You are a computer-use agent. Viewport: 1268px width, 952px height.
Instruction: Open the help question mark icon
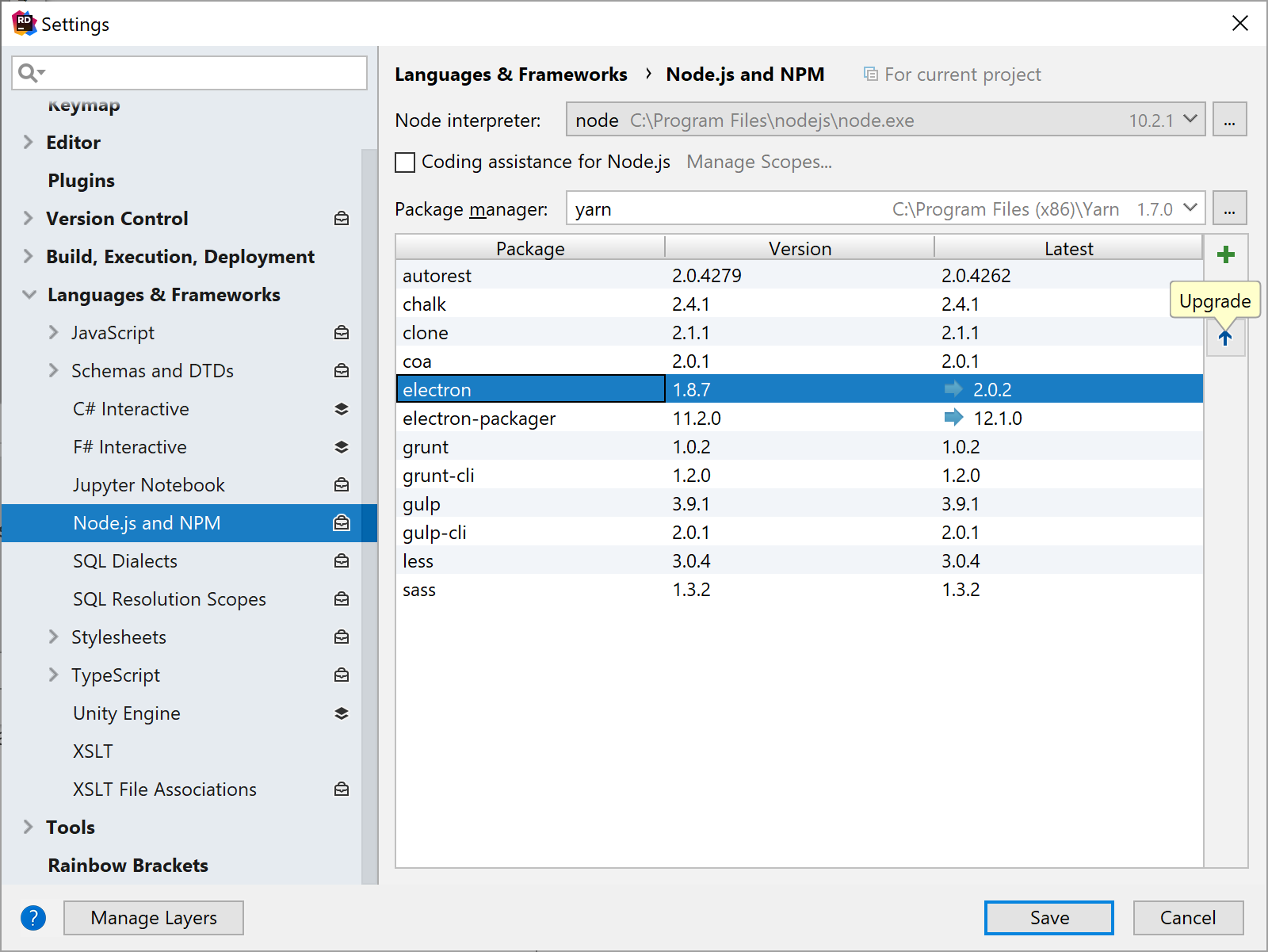(x=33, y=918)
